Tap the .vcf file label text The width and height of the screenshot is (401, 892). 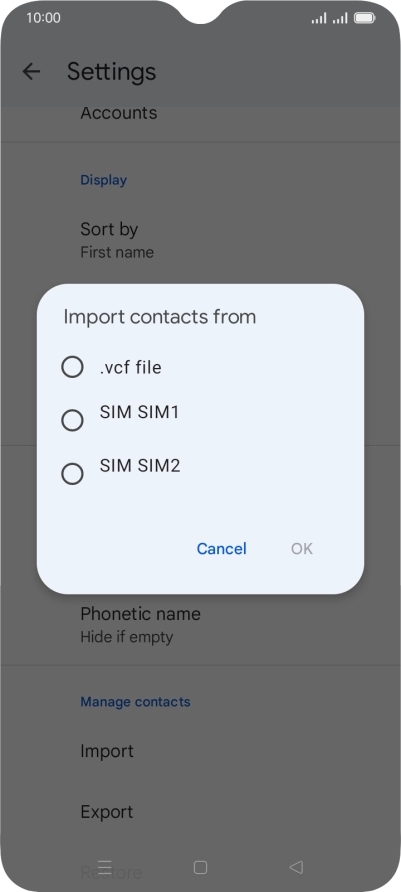tap(130, 367)
